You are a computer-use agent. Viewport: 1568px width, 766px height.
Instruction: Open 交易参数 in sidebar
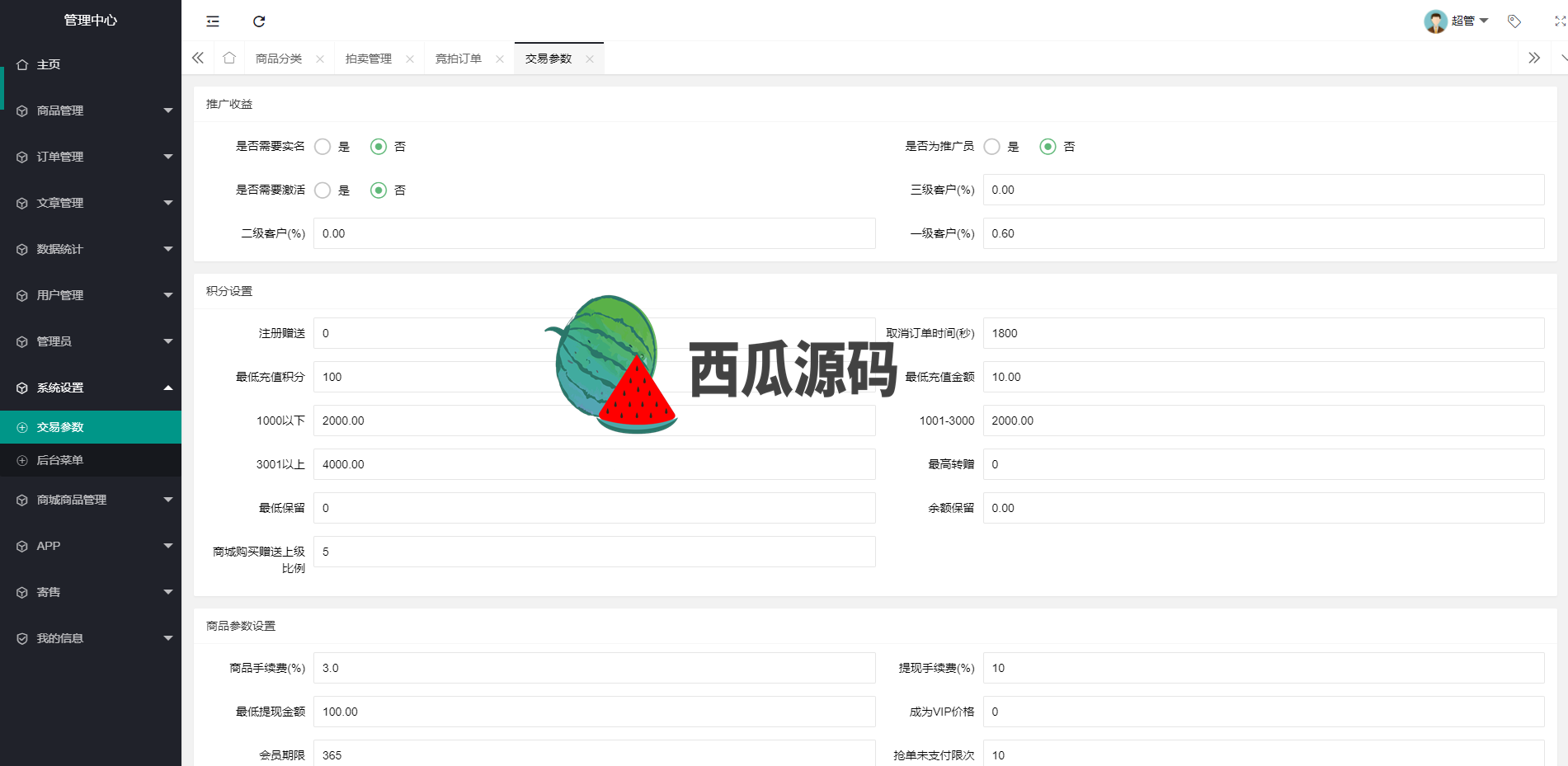[91, 427]
